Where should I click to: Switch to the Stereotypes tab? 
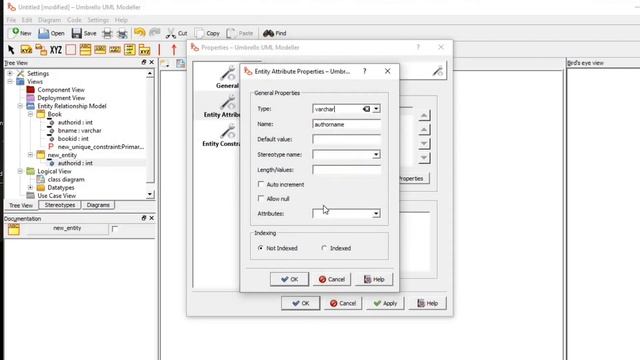pyautogui.click(x=60, y=205)
